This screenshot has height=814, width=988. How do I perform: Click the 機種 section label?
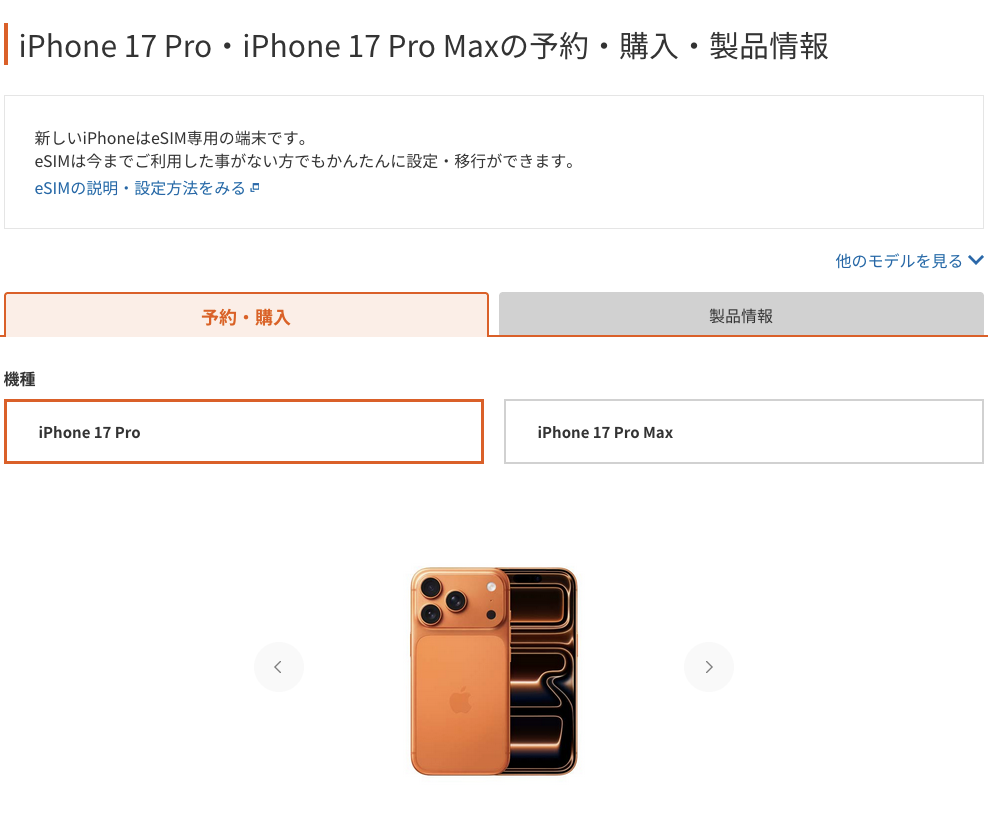[x=20, y=379]
